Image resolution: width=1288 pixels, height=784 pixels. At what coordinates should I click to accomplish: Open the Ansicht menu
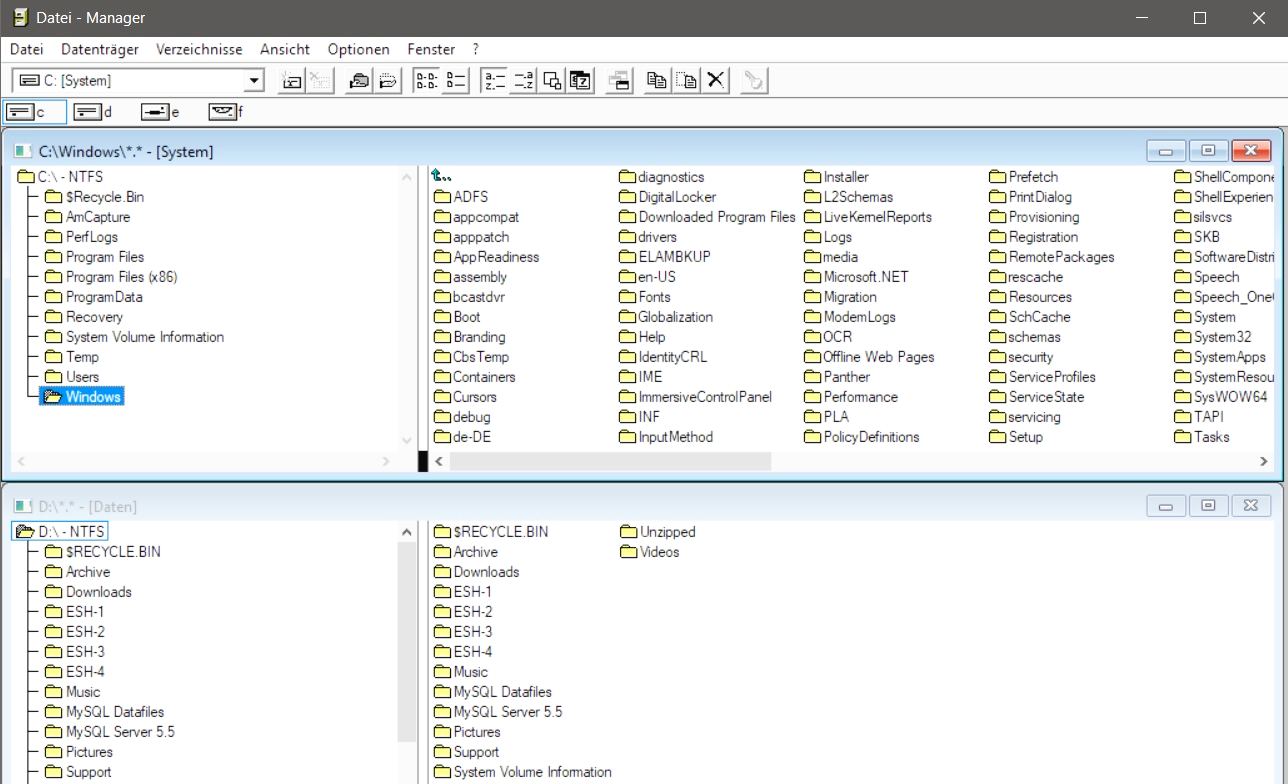[285, 49]
